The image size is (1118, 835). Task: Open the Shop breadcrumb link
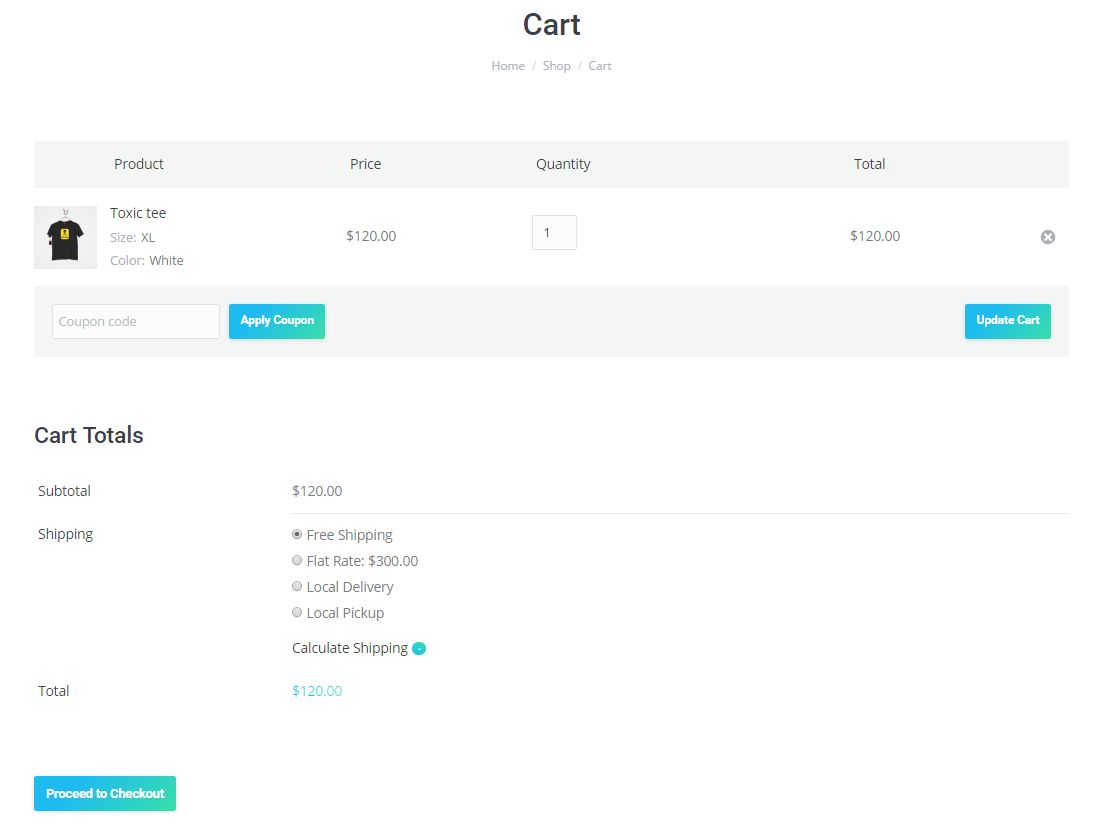click(556, 66)
